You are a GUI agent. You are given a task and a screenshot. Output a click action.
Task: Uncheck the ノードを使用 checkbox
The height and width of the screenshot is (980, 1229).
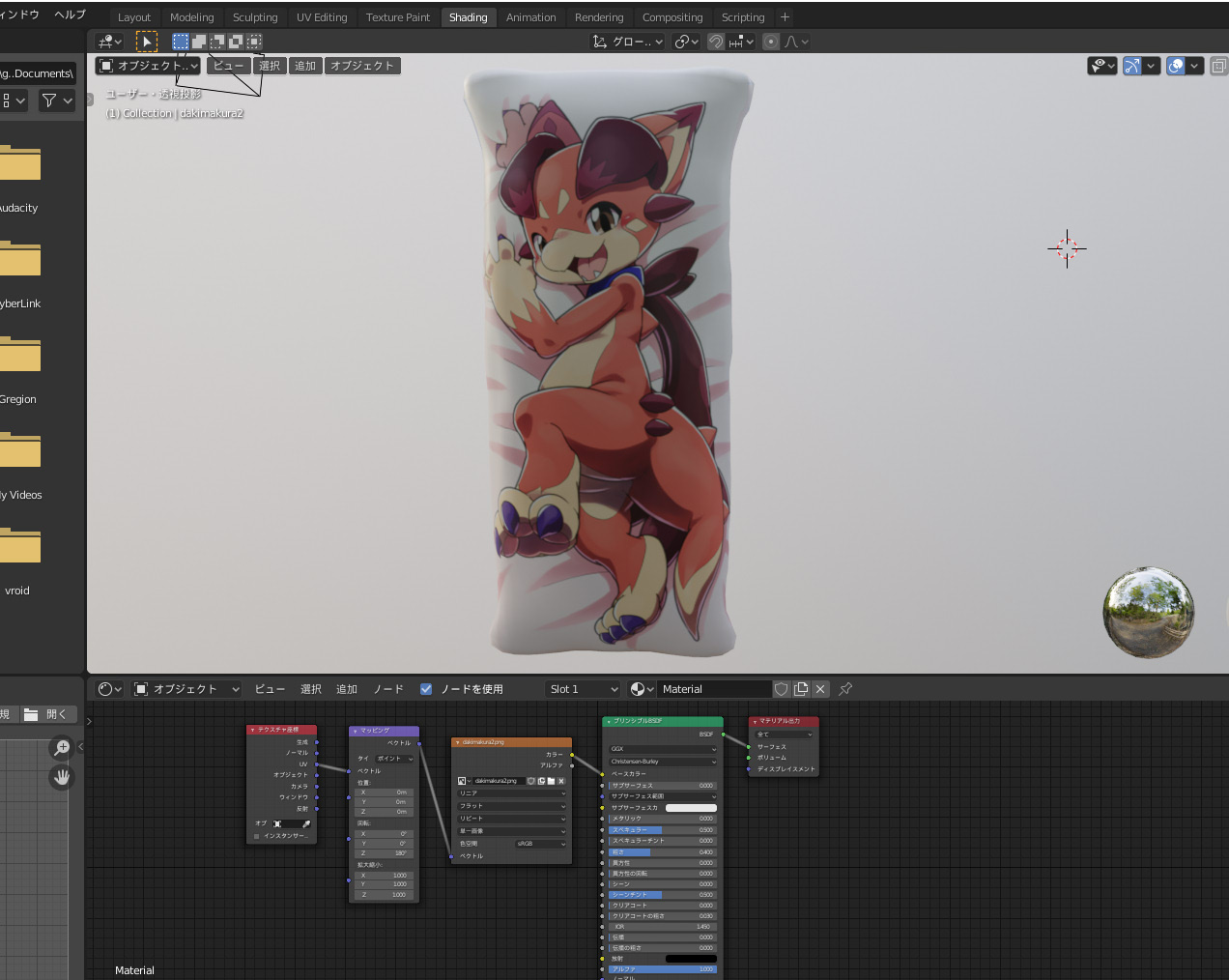[x=426, y=689]
